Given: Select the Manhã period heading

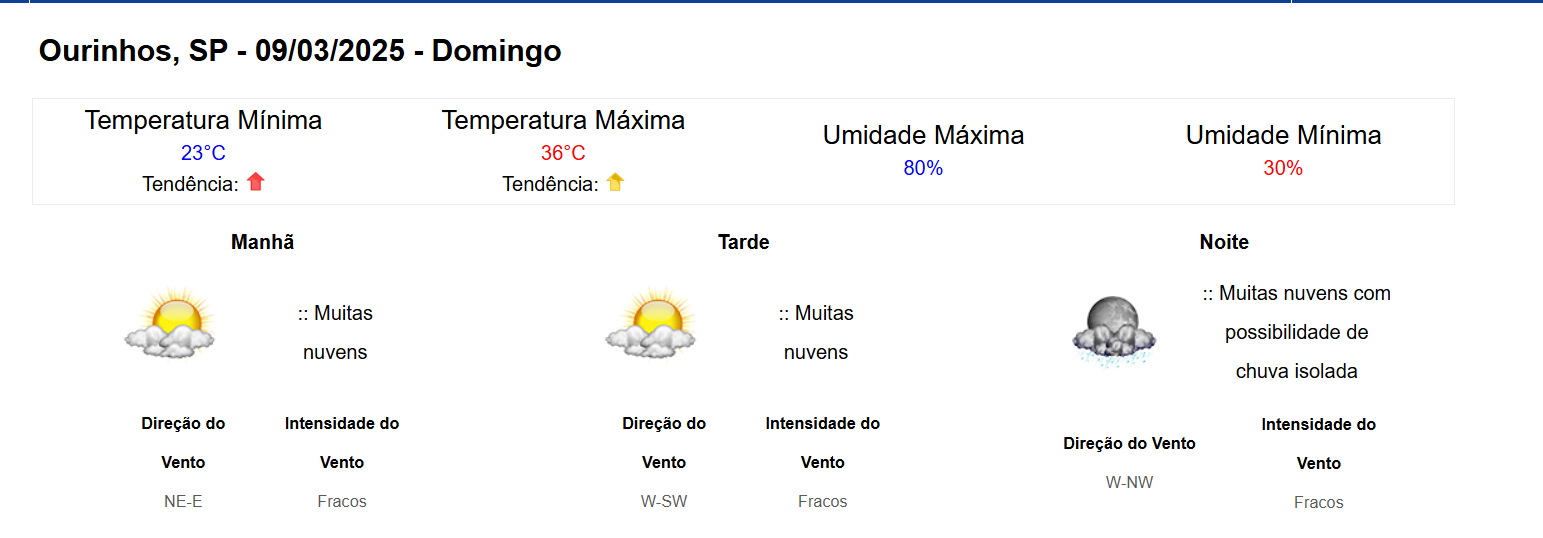Looking at the screenshot, I should 262,242.
